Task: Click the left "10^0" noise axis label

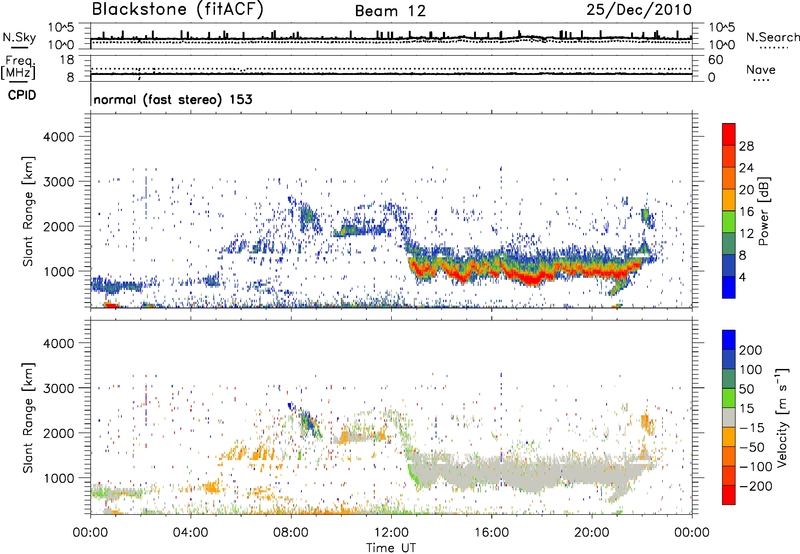Action: point(62,45)
